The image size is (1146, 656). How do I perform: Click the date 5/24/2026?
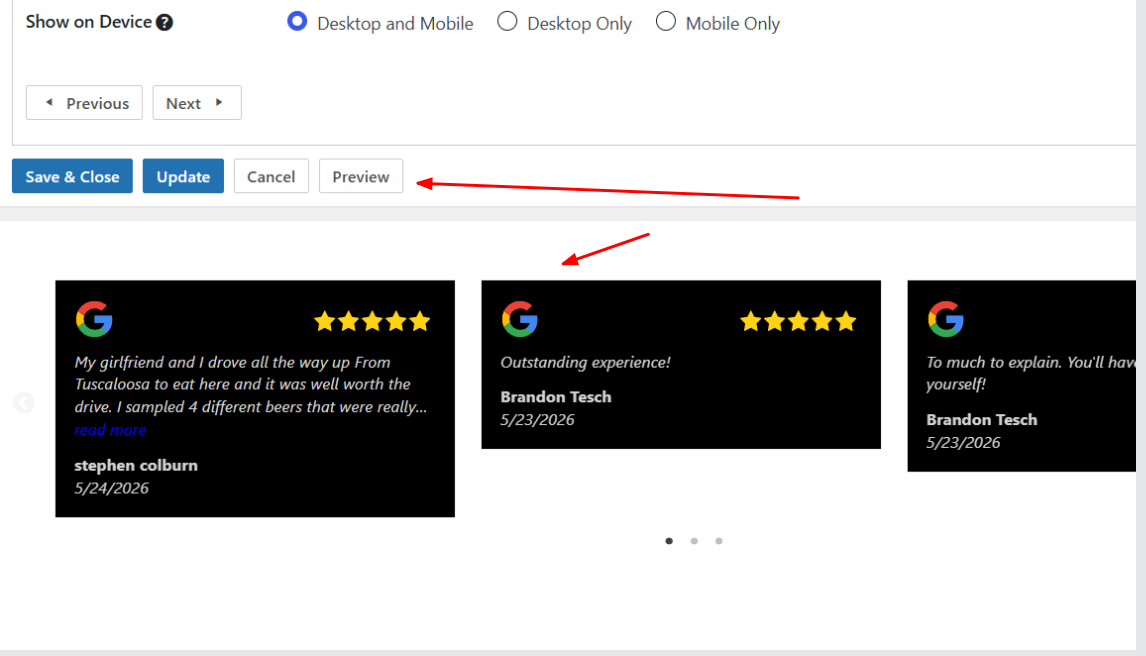112,488
